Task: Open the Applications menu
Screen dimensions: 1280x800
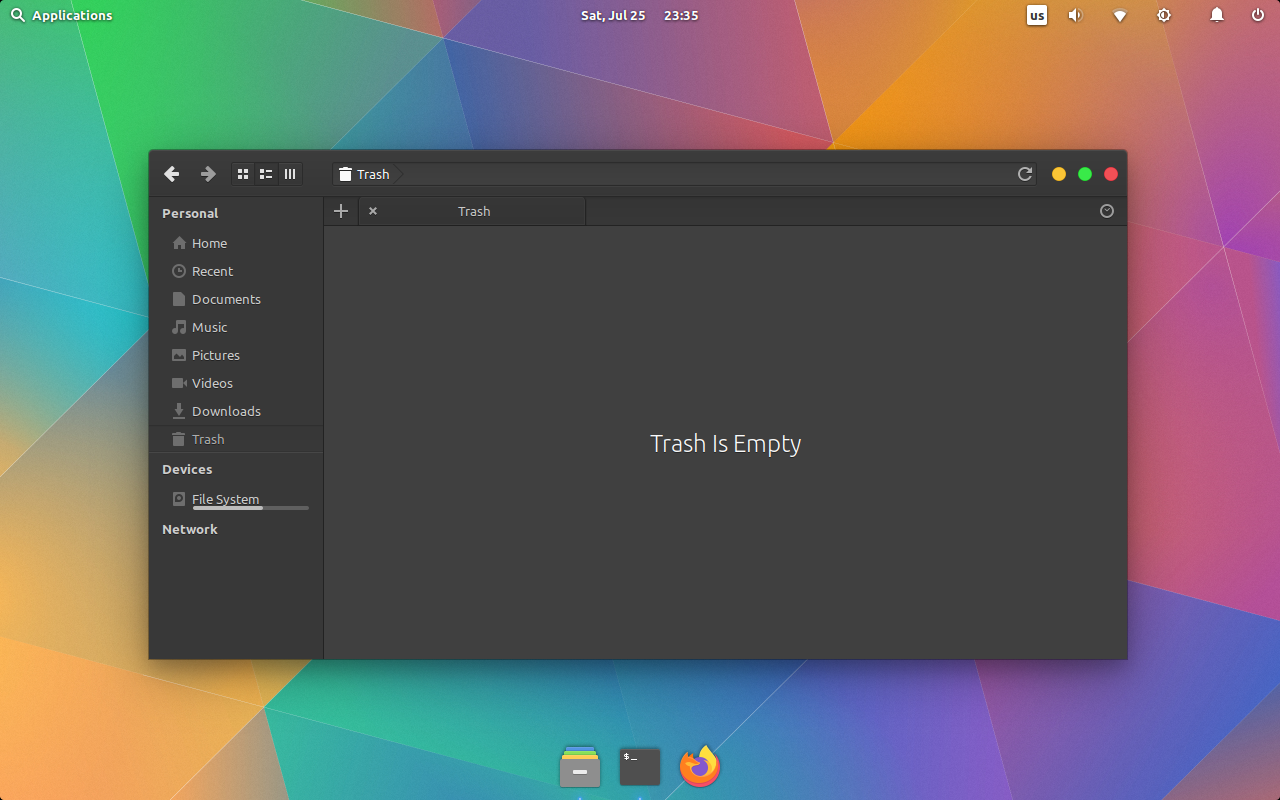Action: (61, 15)
